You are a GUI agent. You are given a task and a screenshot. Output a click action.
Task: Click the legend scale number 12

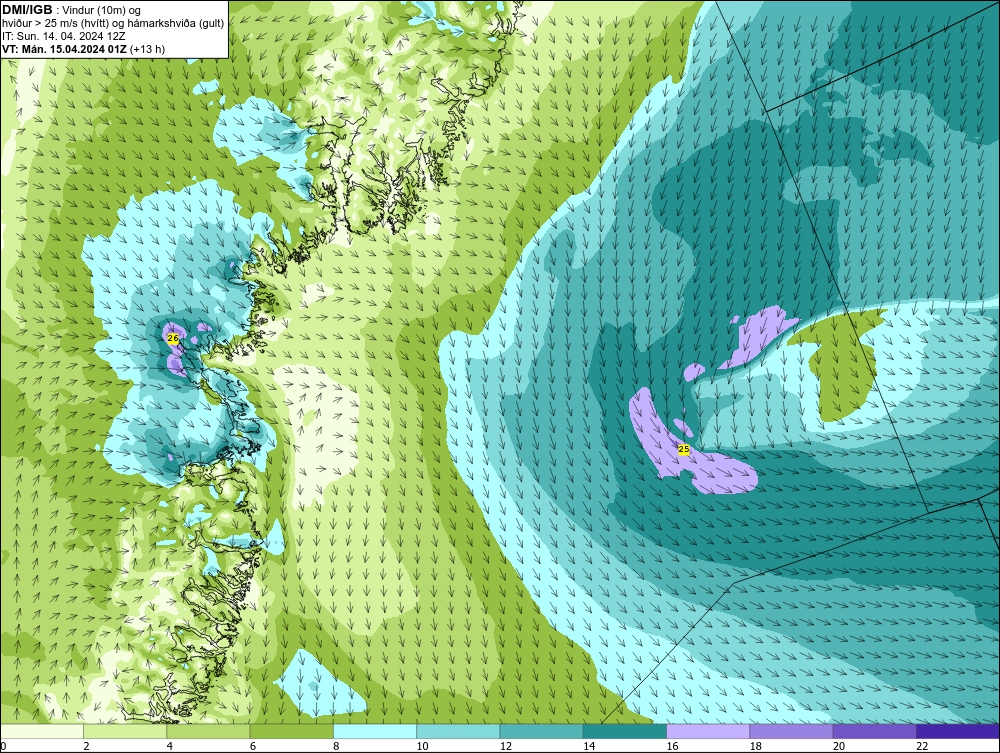(506, 747)
